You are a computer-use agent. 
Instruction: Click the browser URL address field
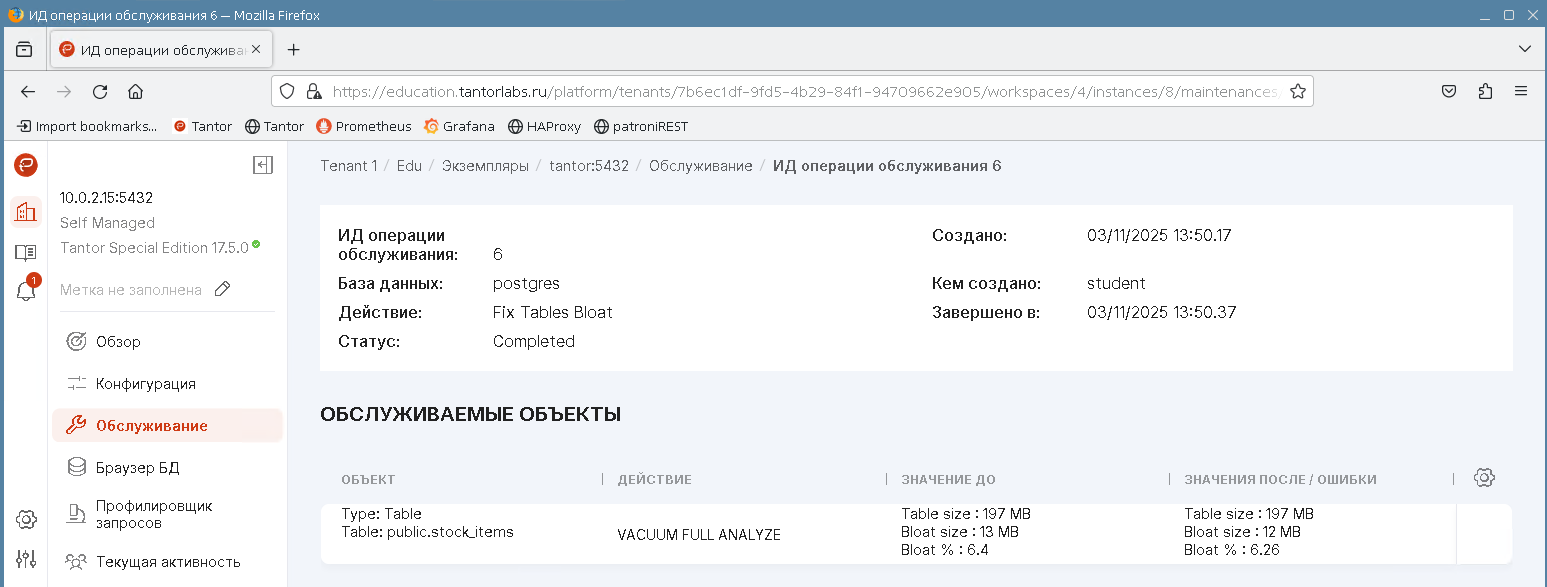(800, 91)
